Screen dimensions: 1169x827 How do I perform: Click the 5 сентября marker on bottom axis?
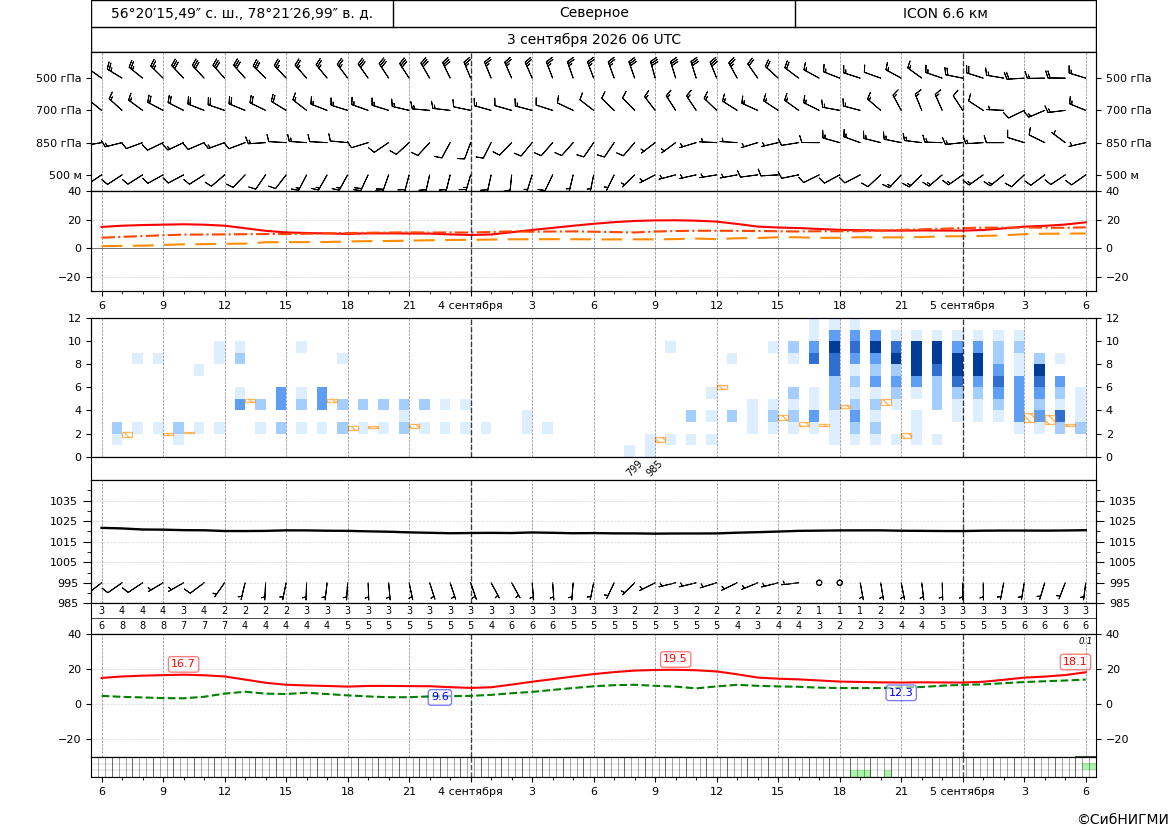[x=962, y=791]
